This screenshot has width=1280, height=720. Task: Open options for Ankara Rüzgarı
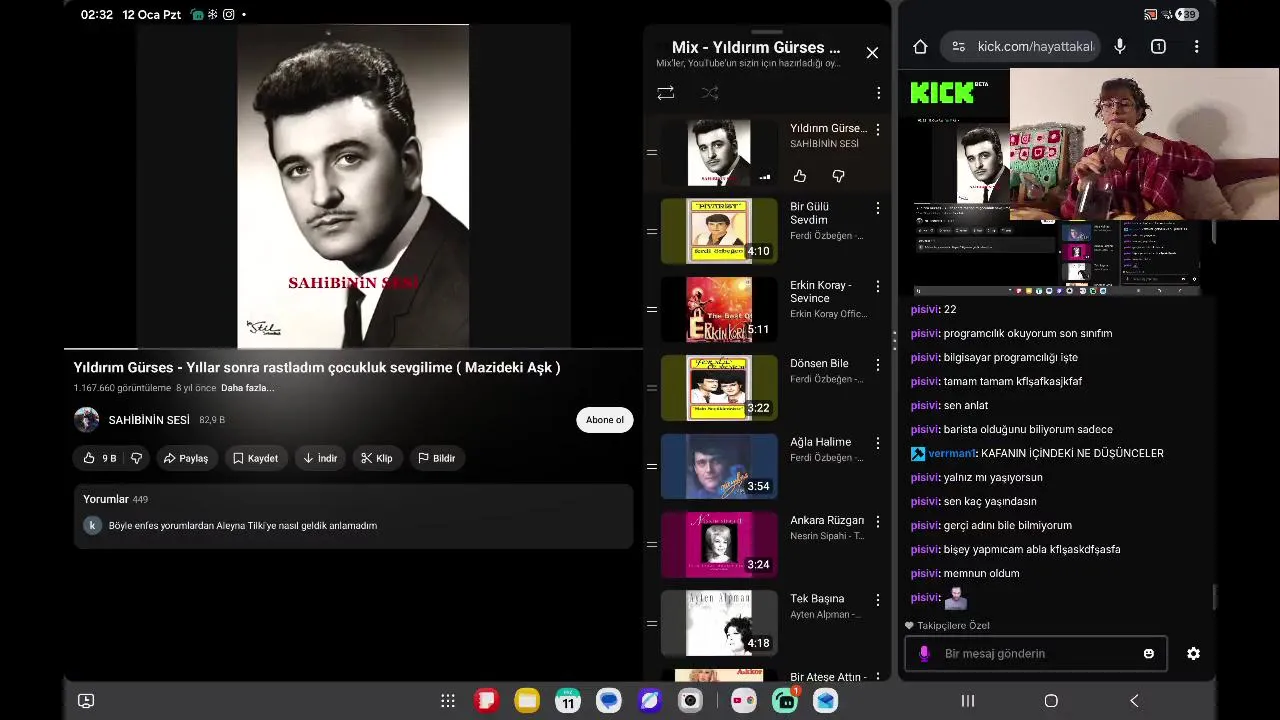878,521
